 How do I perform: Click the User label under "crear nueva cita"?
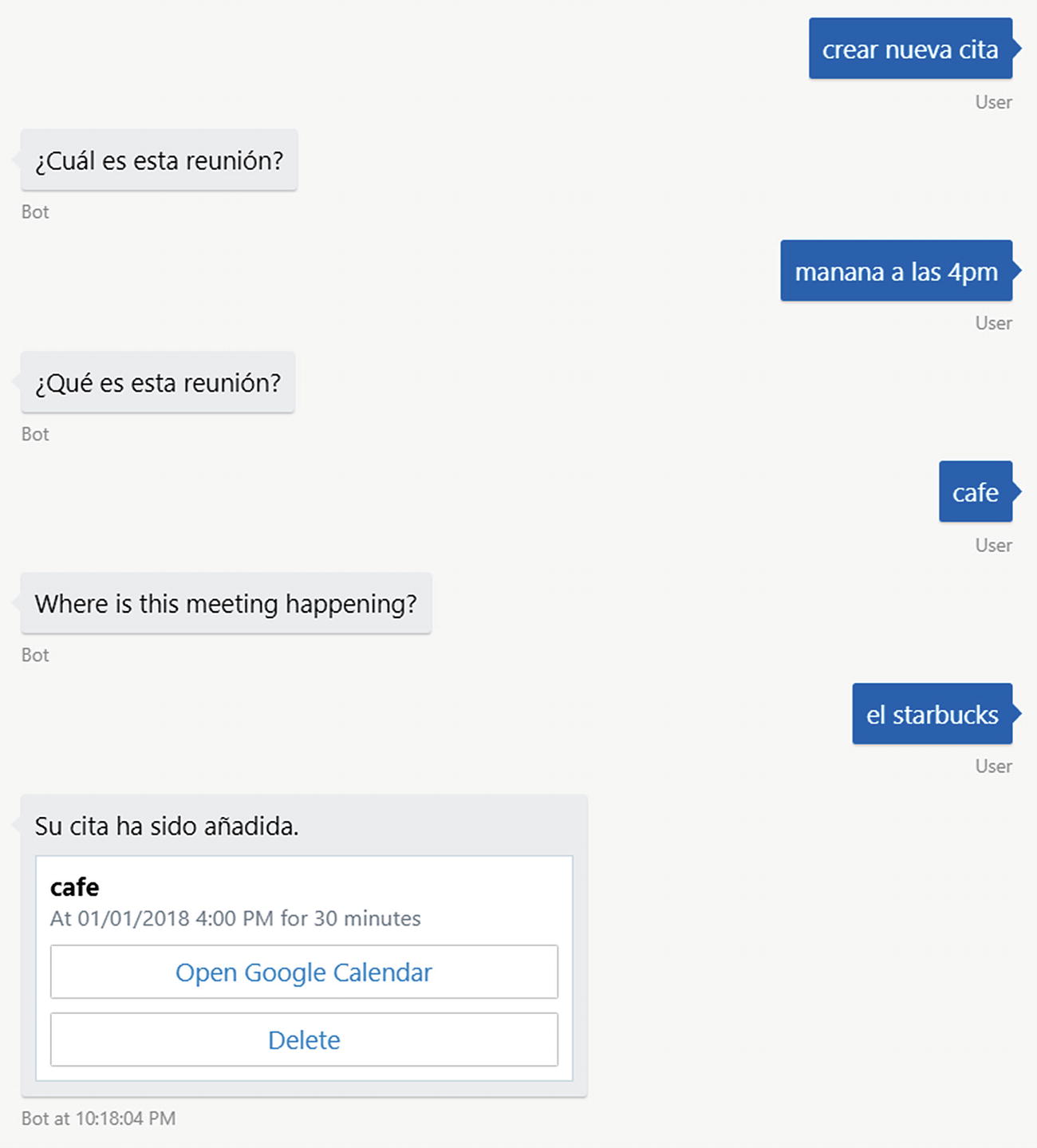pos(993,102)
